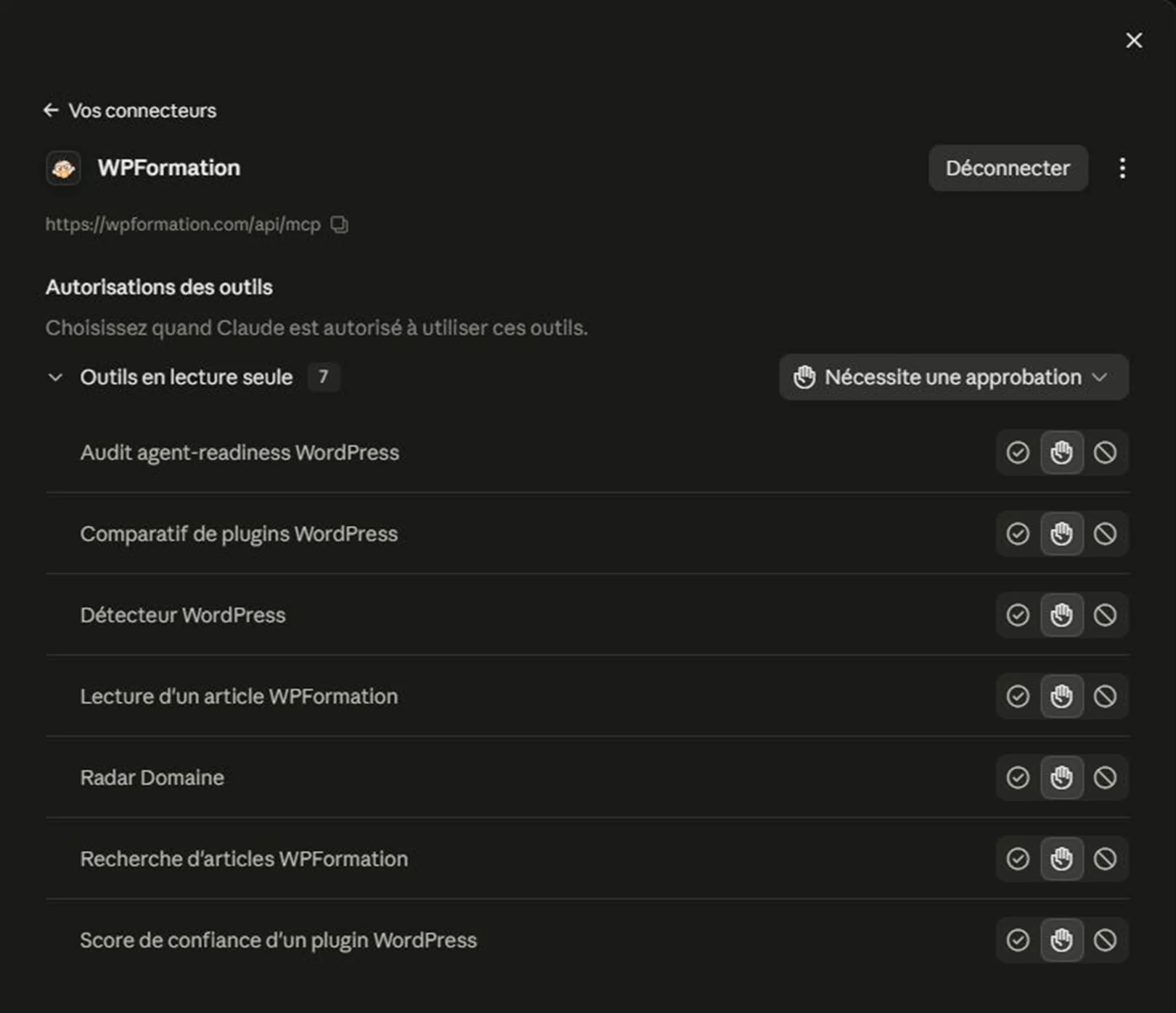This screenshot has height=1013, width=1176.
Task: Require approval for Score de confiance d'un plugin
Action: (1061, 940)
